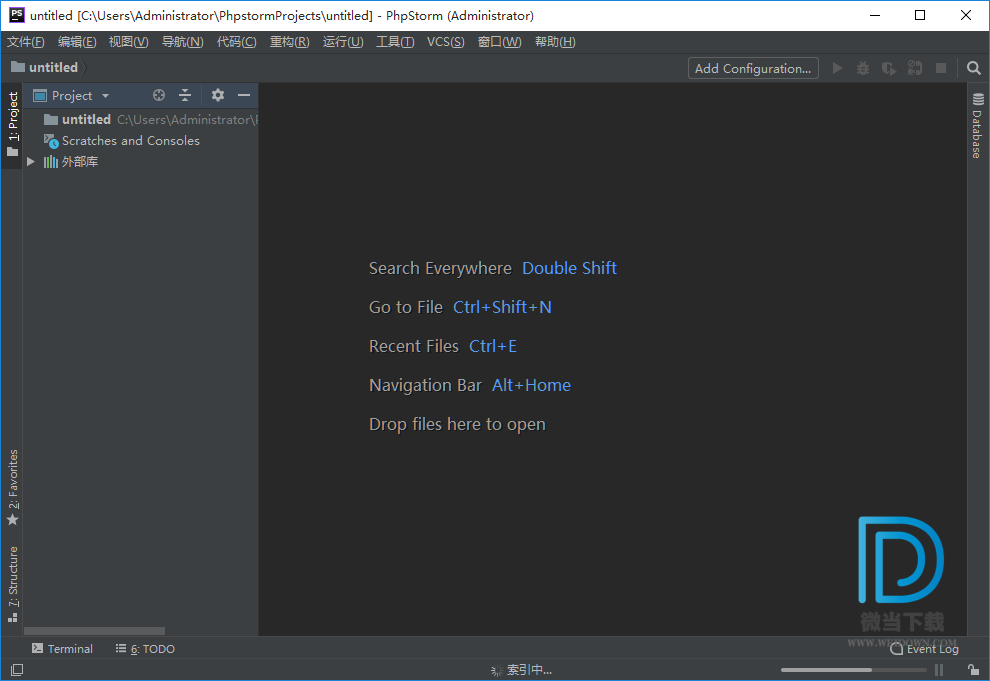Viewport: 990px width, 681px height.
Task: Click the Database stack icon on right sidebar
Action: pos(978,99)
